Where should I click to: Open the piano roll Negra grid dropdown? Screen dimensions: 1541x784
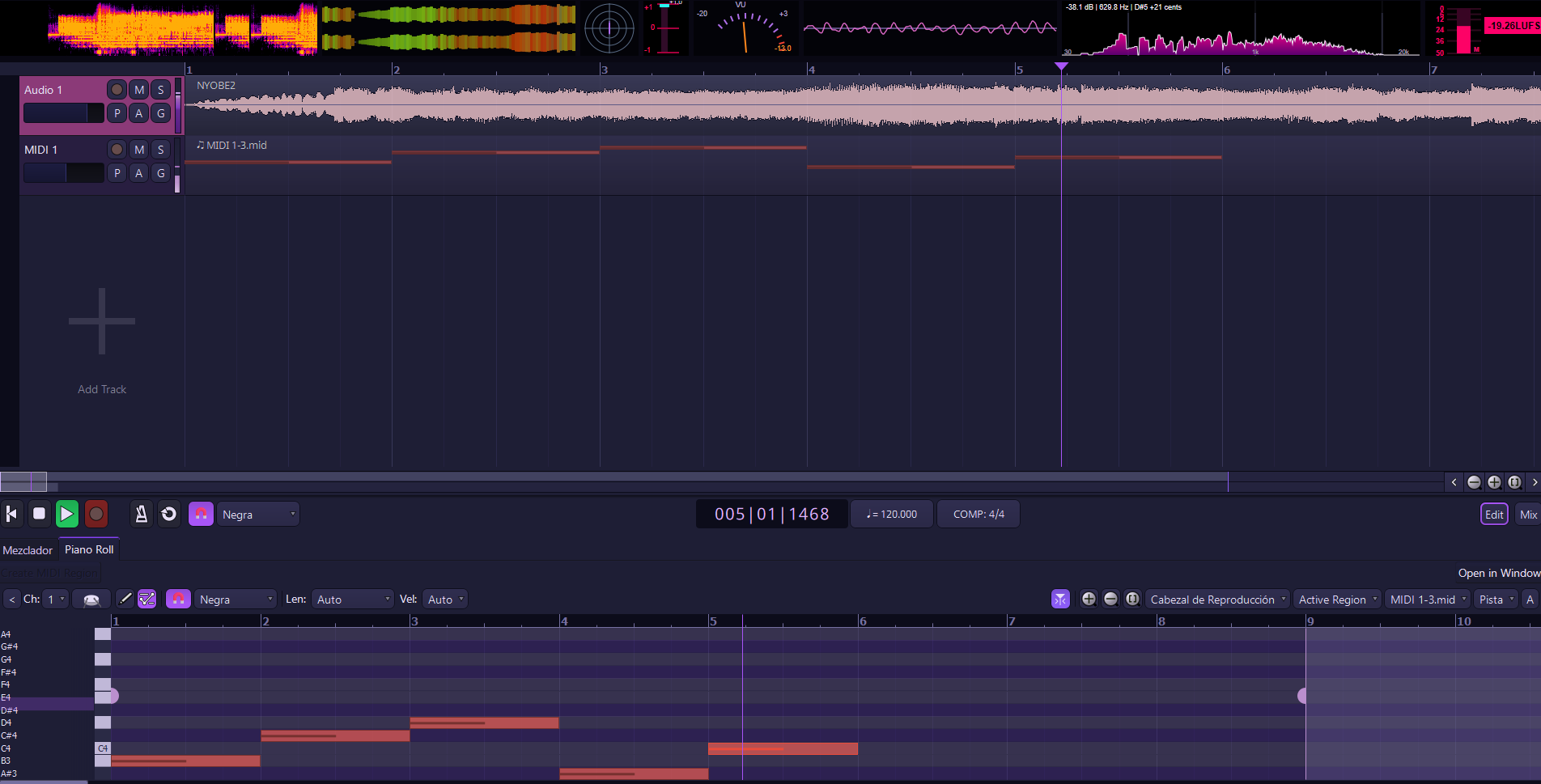pos(236,599)
